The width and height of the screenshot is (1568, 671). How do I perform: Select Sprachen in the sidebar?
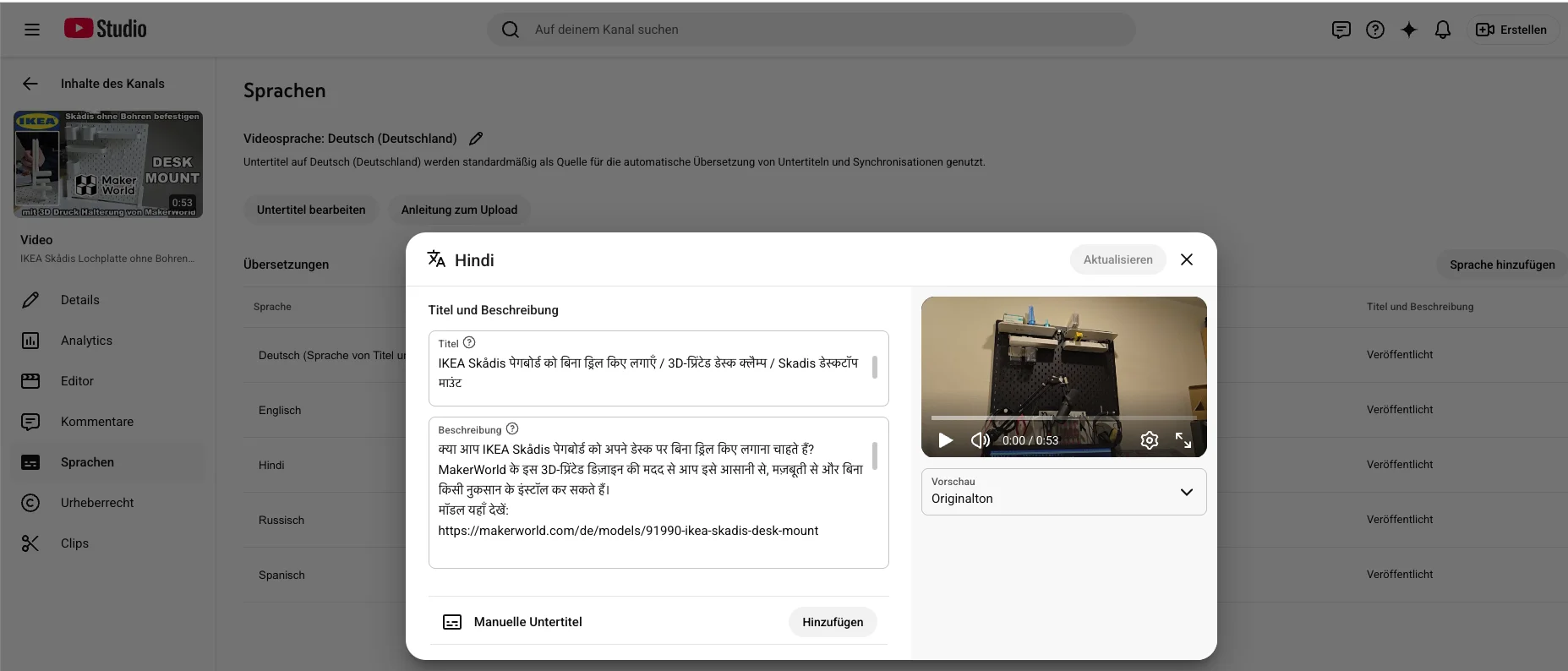coord(108,462)
